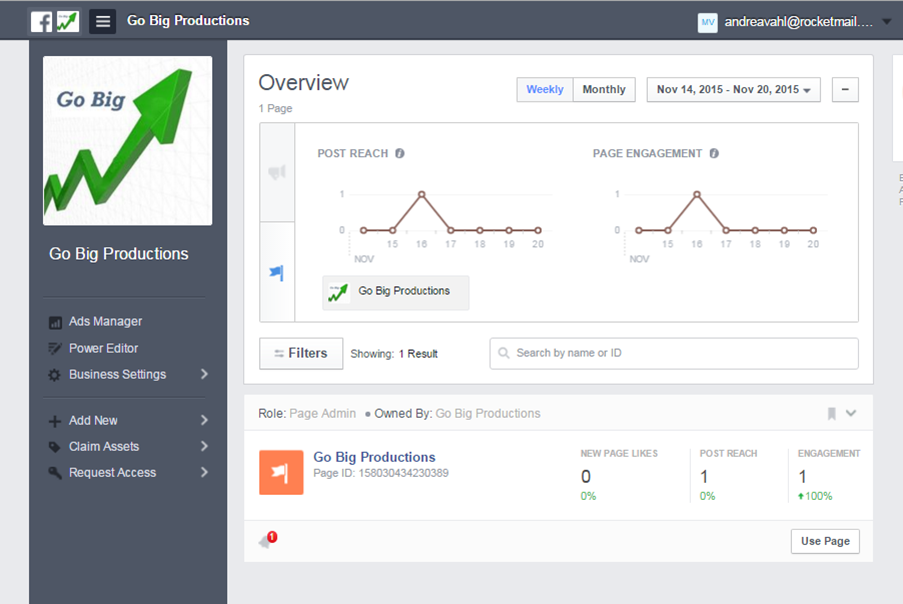Click the Page Engagement peak point at 16
The height and width of the screenshot is (604, 903).
(x=697, y=195)
